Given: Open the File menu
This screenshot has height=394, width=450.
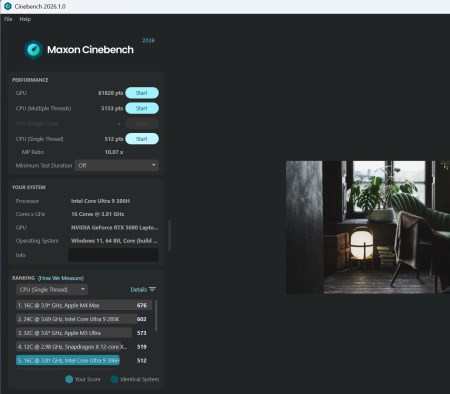Looking at the screenshot, I should (8, 19).
